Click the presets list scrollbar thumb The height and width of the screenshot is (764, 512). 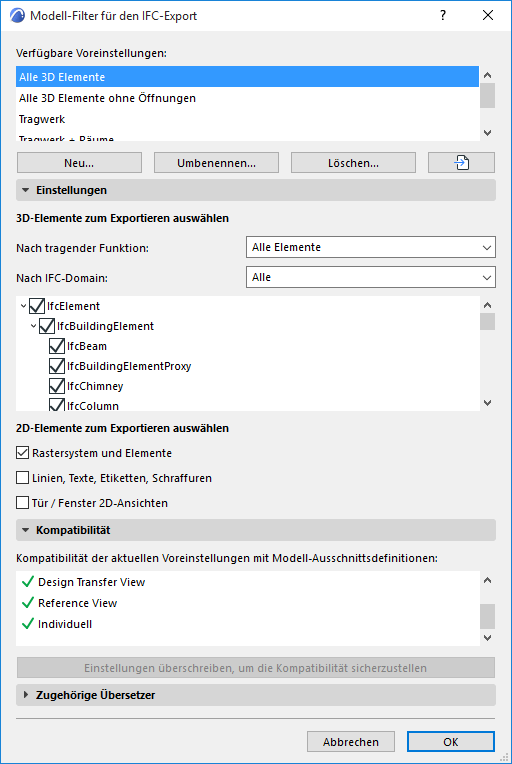tap(488, 95)
